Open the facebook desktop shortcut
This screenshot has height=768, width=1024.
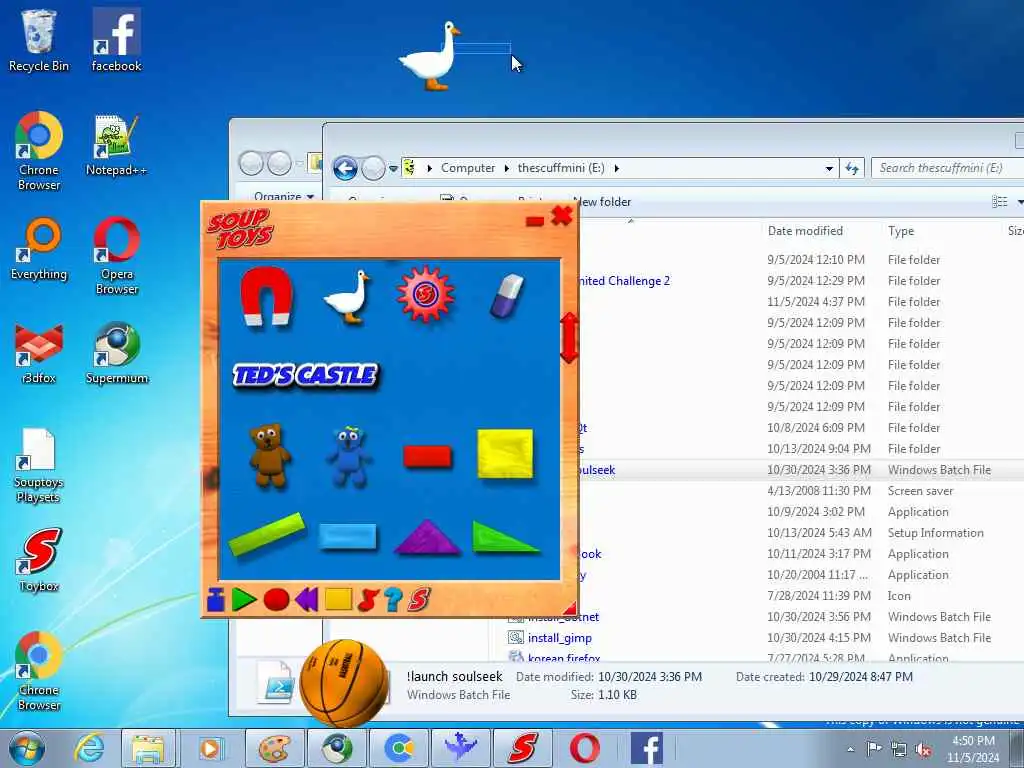(x=116, y=40)
